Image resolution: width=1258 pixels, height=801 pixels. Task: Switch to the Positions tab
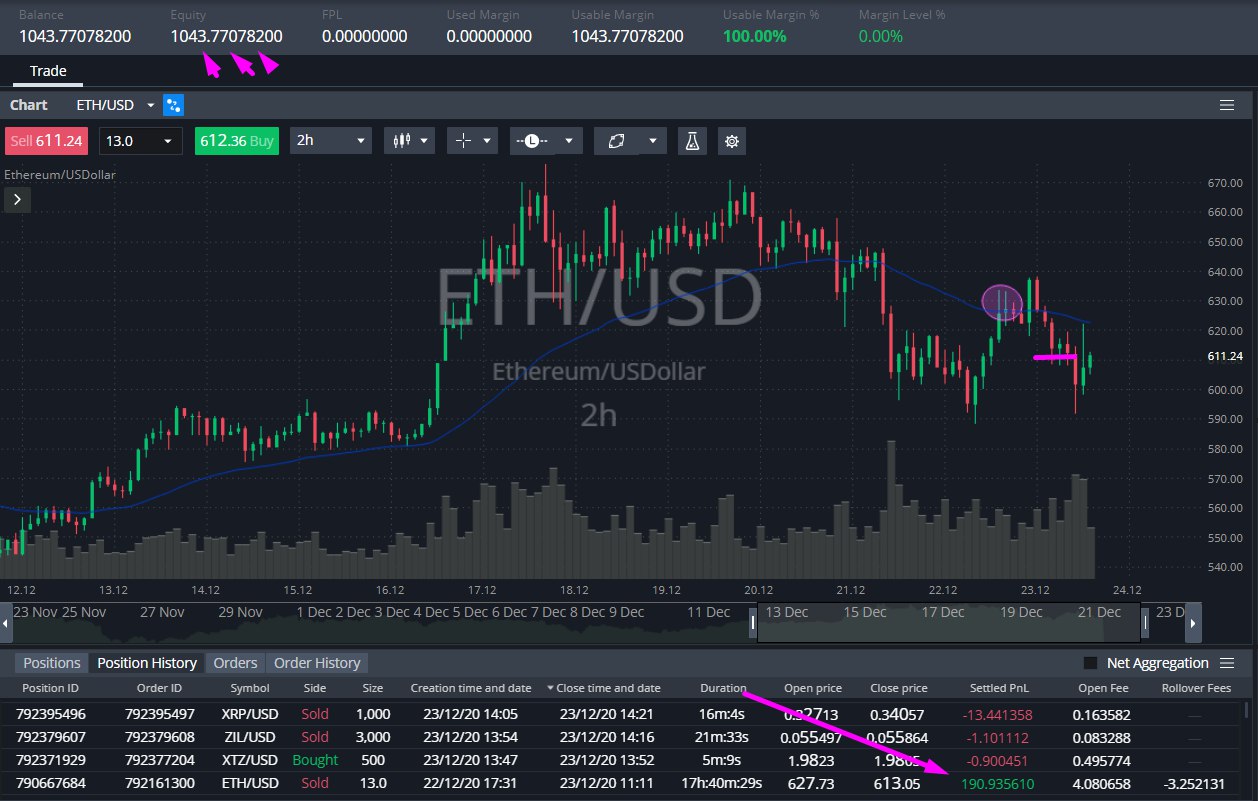pyautogui.click(x=52, y=663)
